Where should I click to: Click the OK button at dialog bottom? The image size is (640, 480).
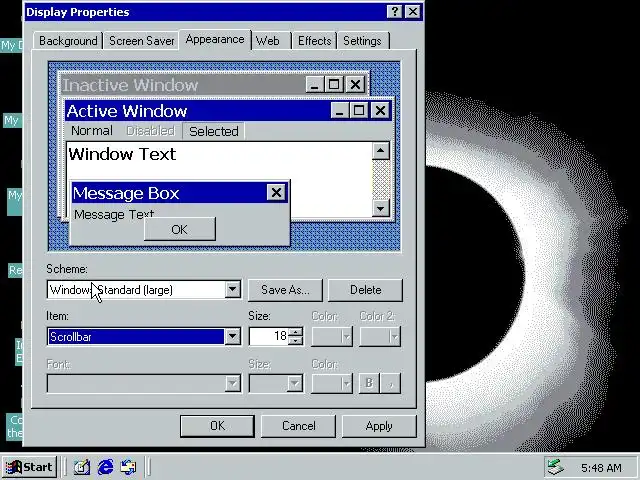(217, 426)
